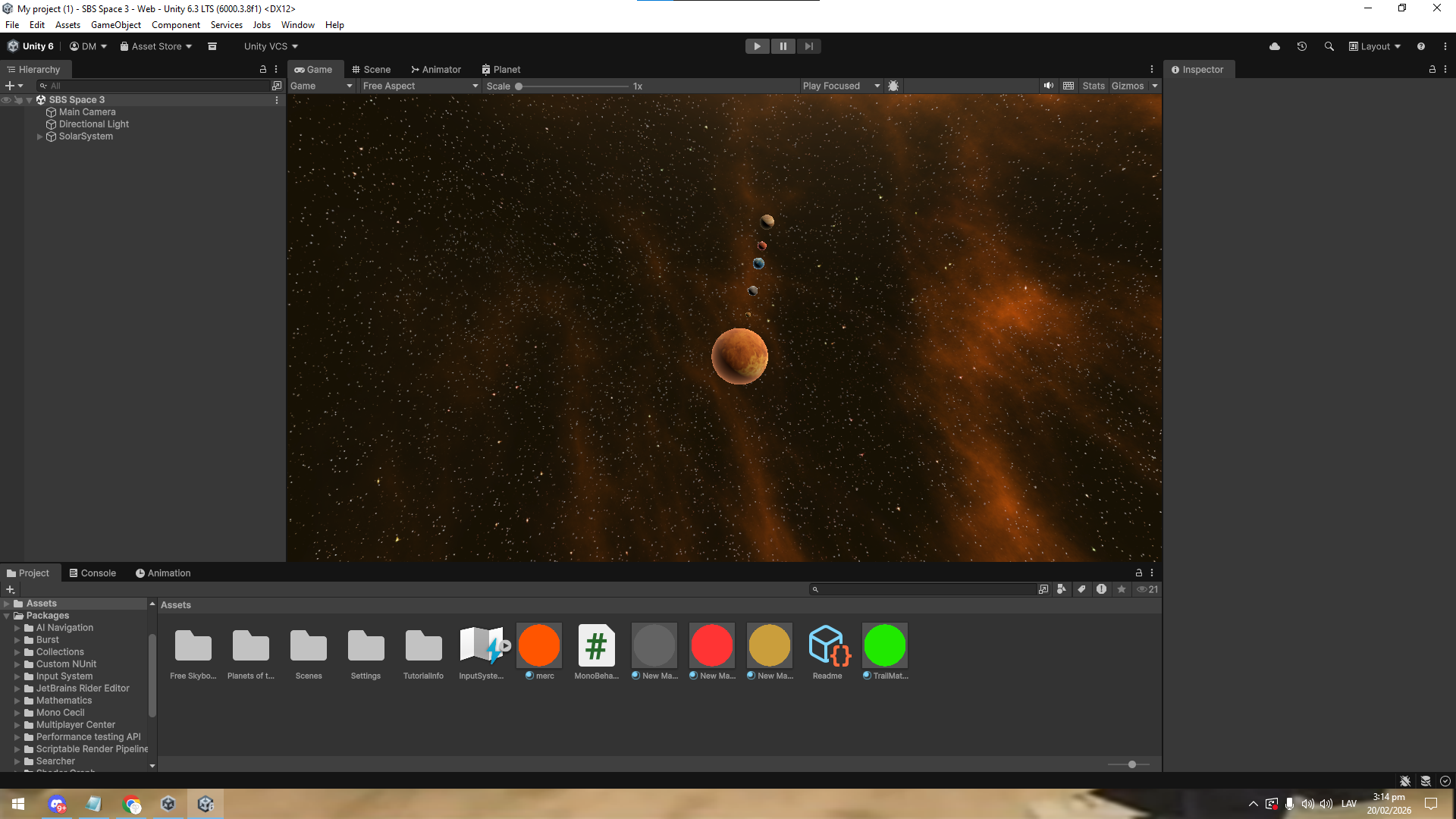Click the Step frame button

[808, 46]
